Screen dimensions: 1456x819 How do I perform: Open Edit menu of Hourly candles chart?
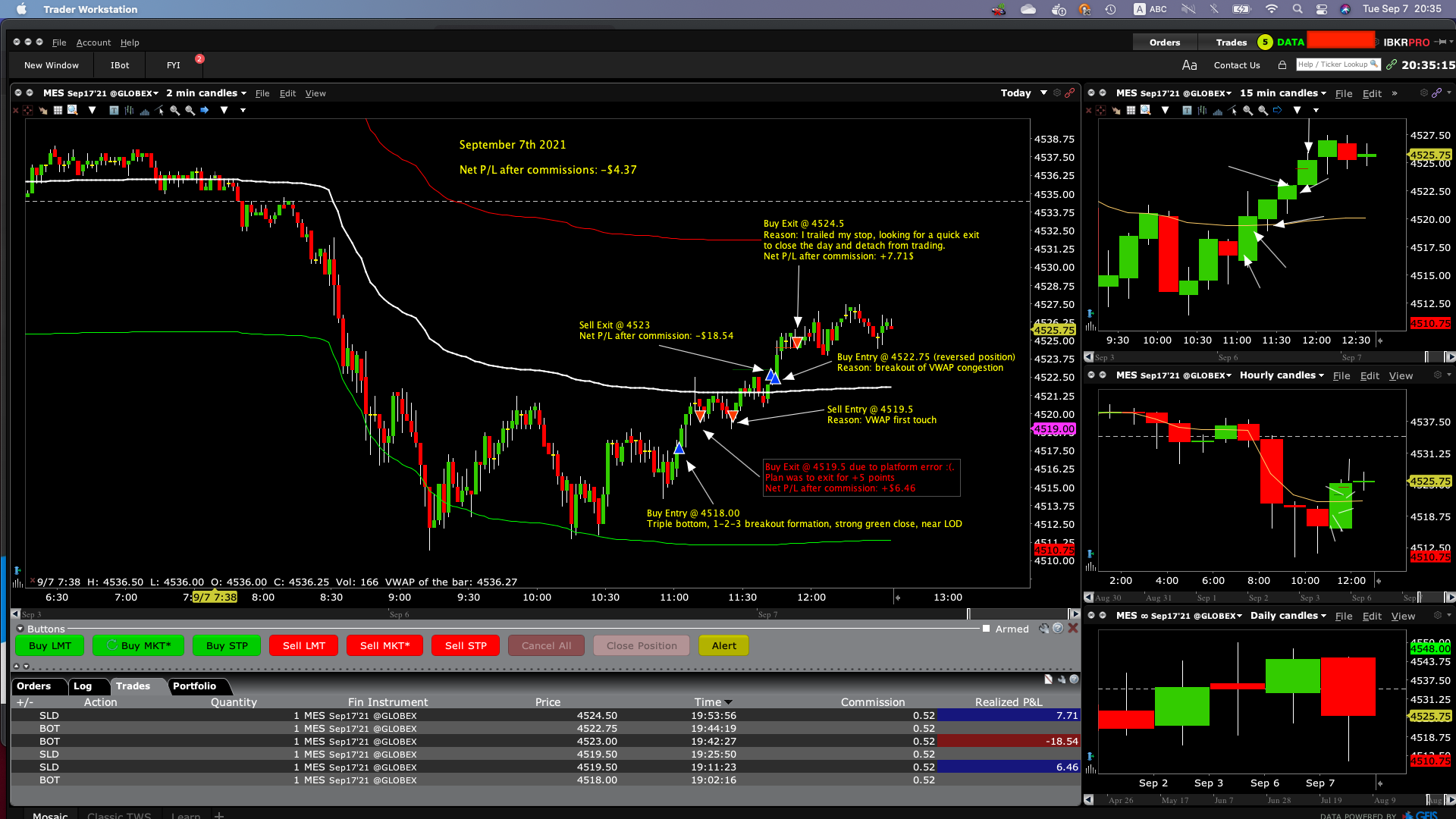click(x=1370, y=375)
